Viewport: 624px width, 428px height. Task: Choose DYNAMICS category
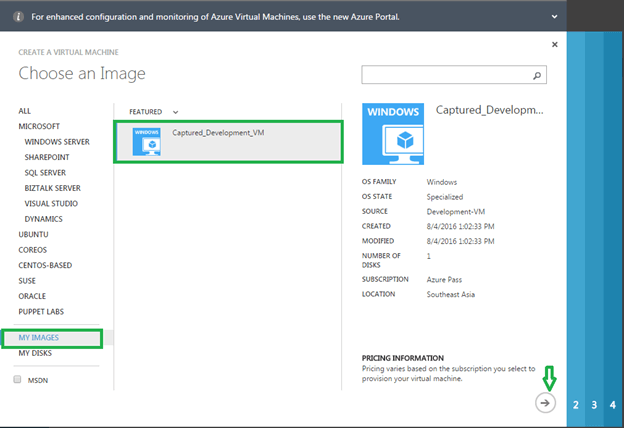[43, 219]
